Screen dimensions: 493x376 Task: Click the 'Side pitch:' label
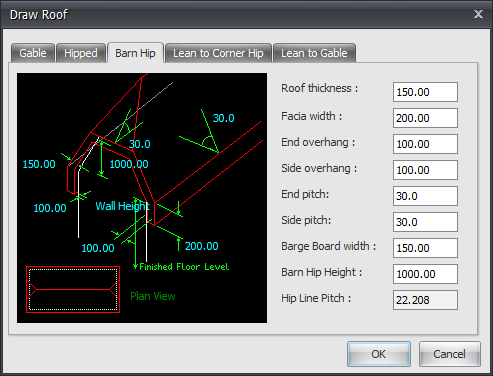(306, 220)
